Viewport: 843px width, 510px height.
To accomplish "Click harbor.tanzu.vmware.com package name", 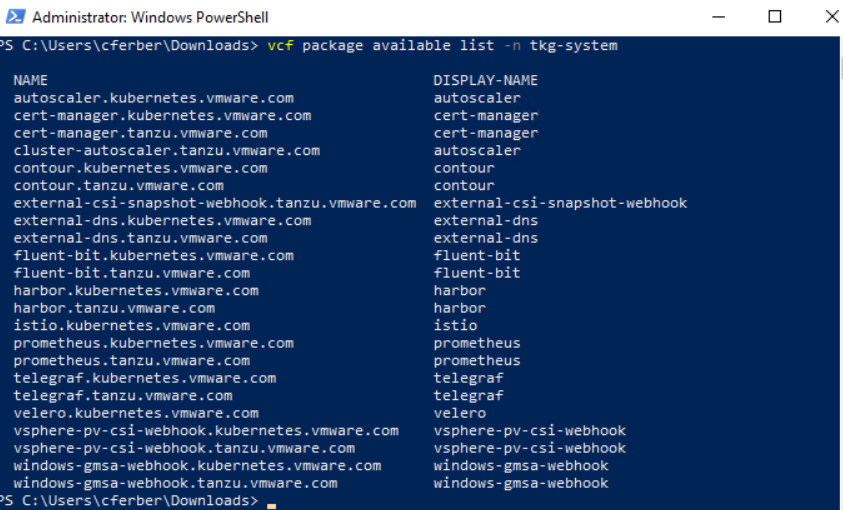I will click(114, 308).
